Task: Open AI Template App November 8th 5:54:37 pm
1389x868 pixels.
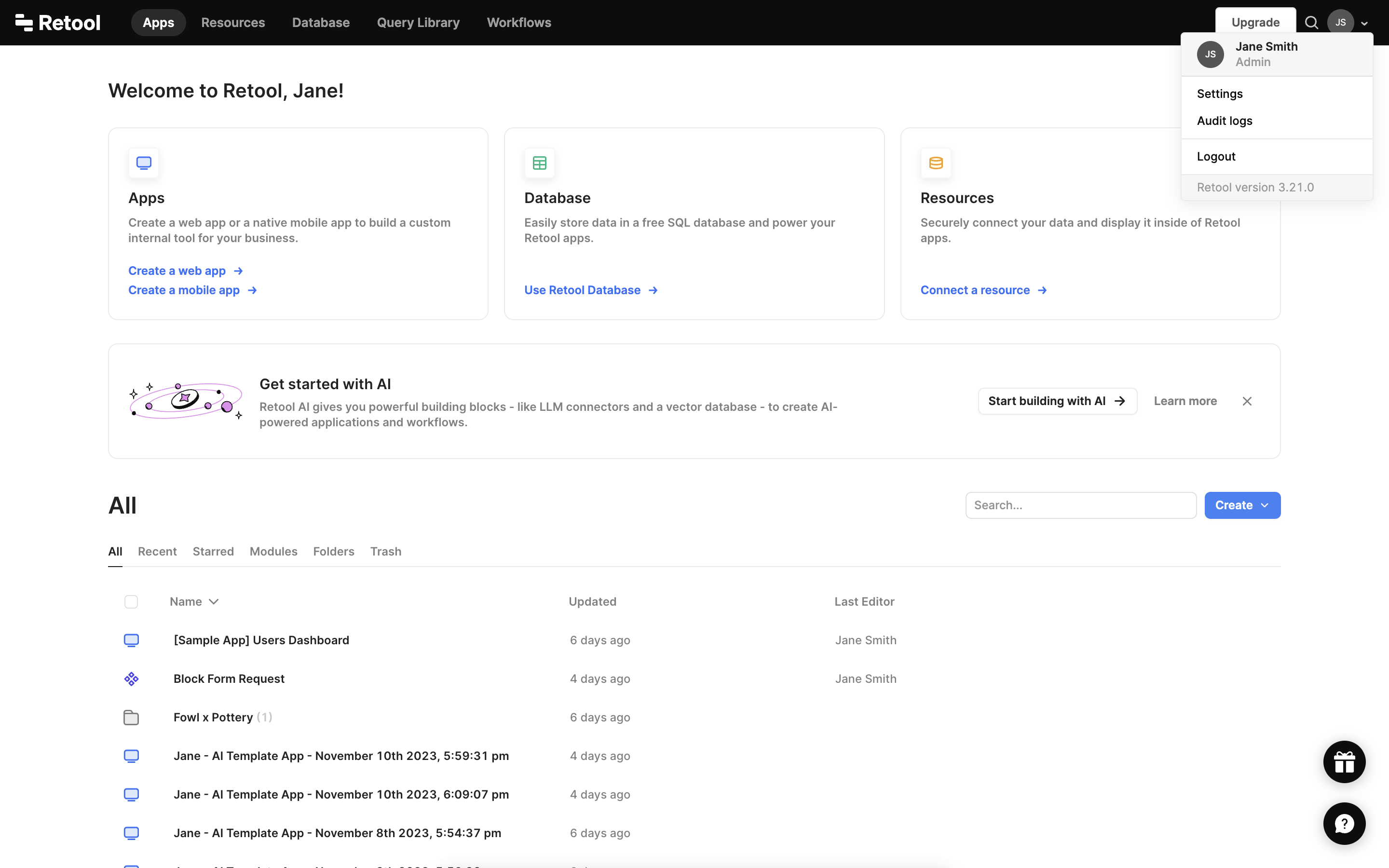Action: pyautogui.click(x=338, y=833)
